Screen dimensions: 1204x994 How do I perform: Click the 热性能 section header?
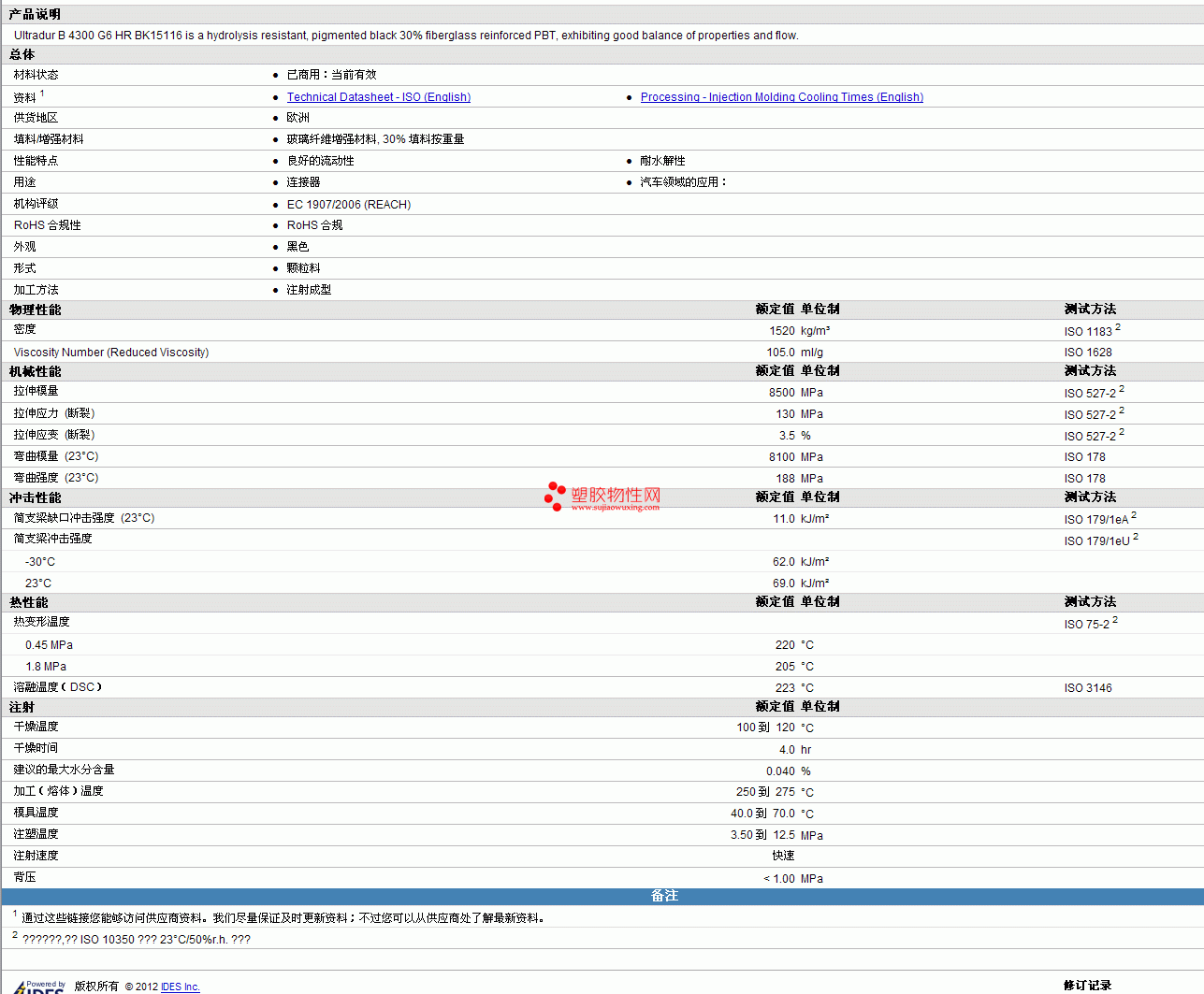point(28,603)
